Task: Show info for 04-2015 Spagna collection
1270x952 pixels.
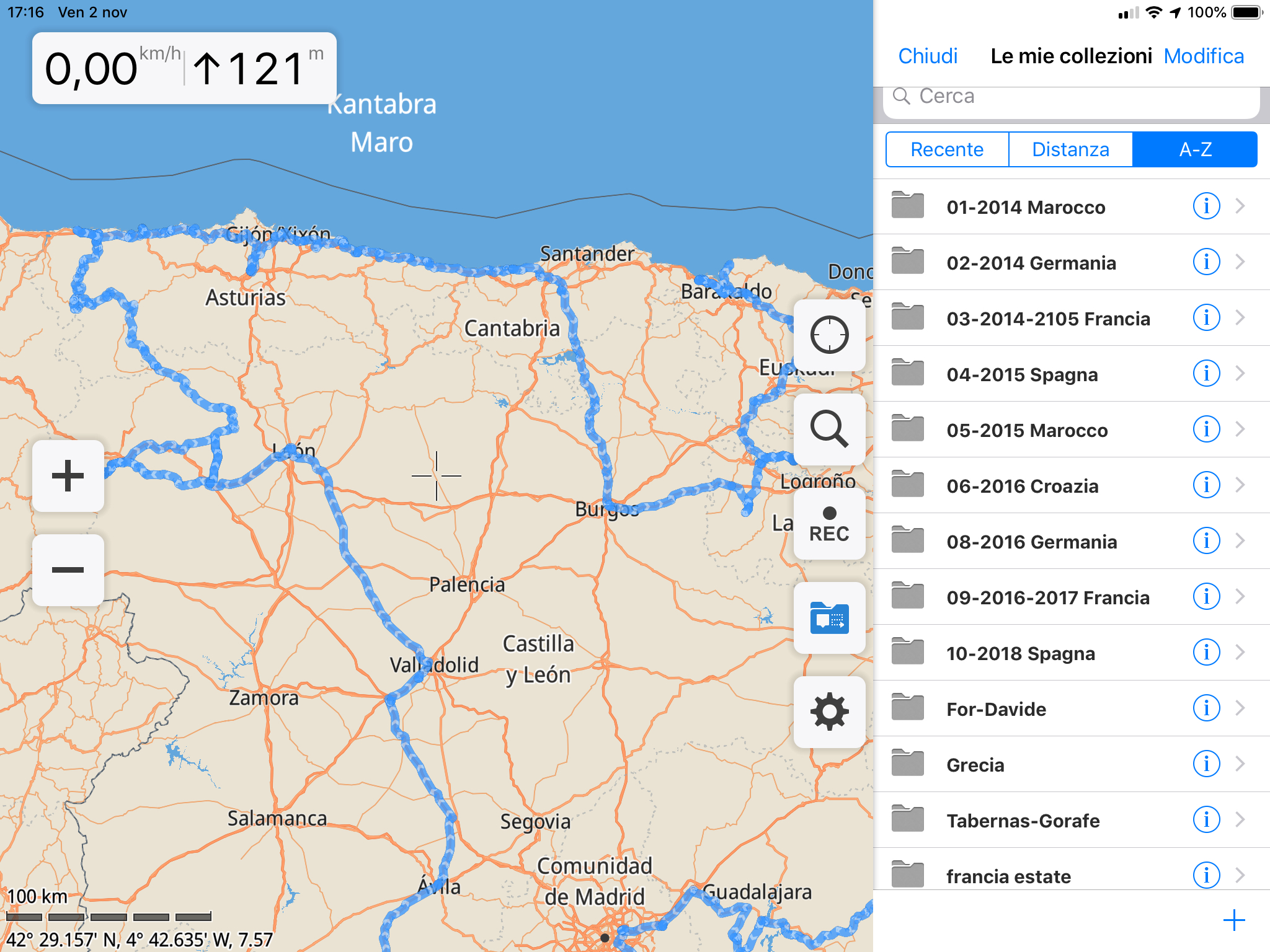Action: pos(1206,374)
